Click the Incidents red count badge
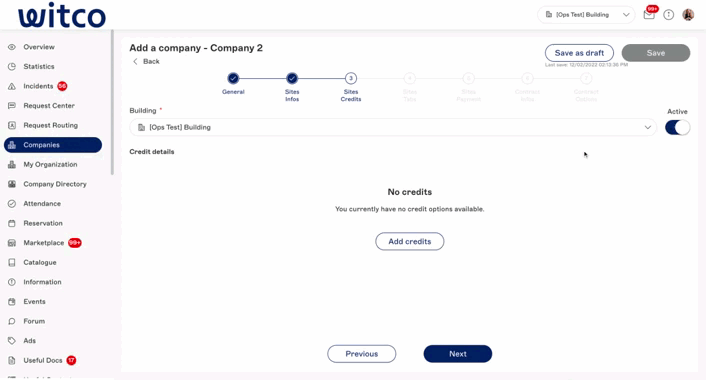 point(62,86)
